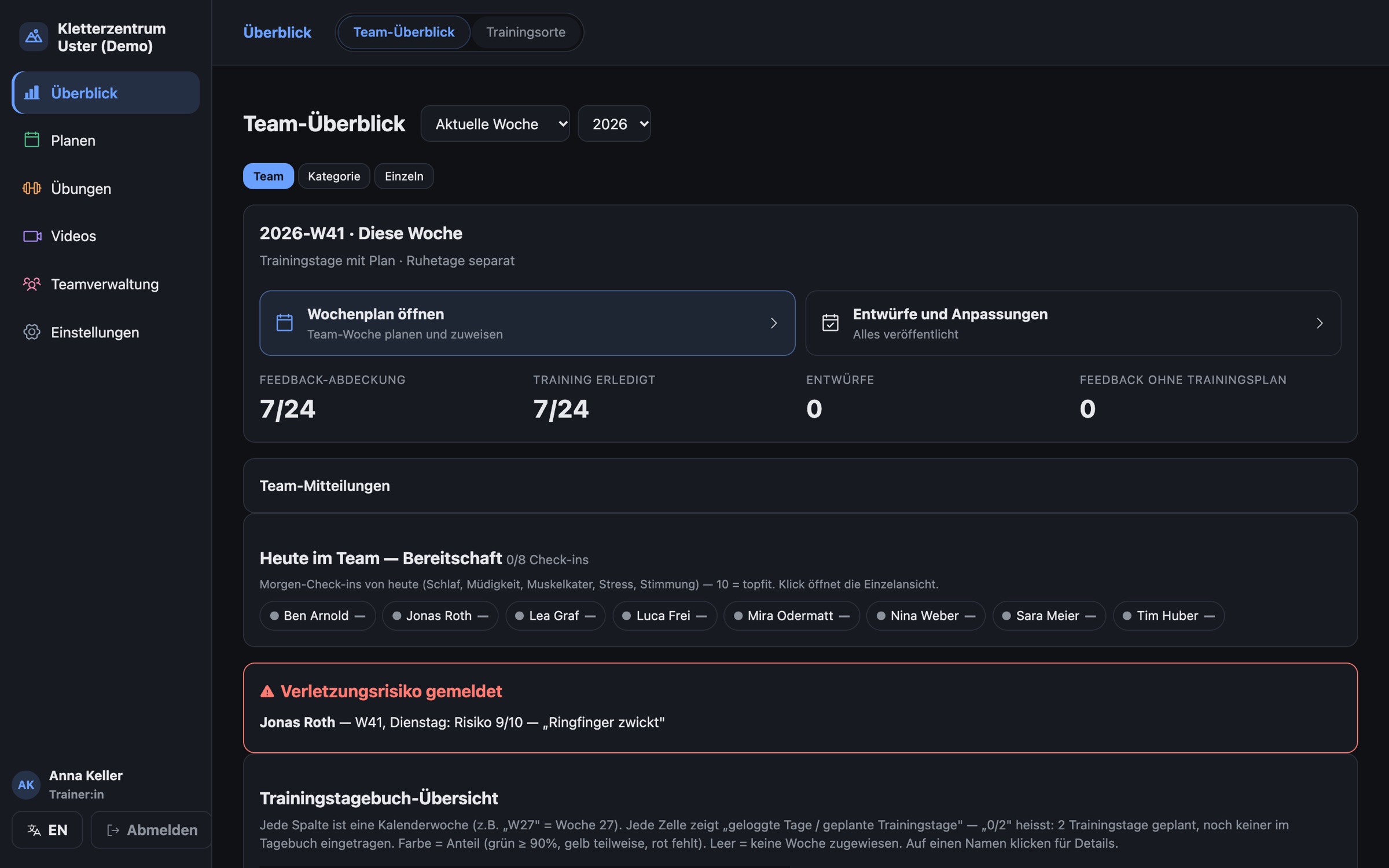Open Planen in the sidebar
The image size is (1389, 868).
click(x=106, y=140)
